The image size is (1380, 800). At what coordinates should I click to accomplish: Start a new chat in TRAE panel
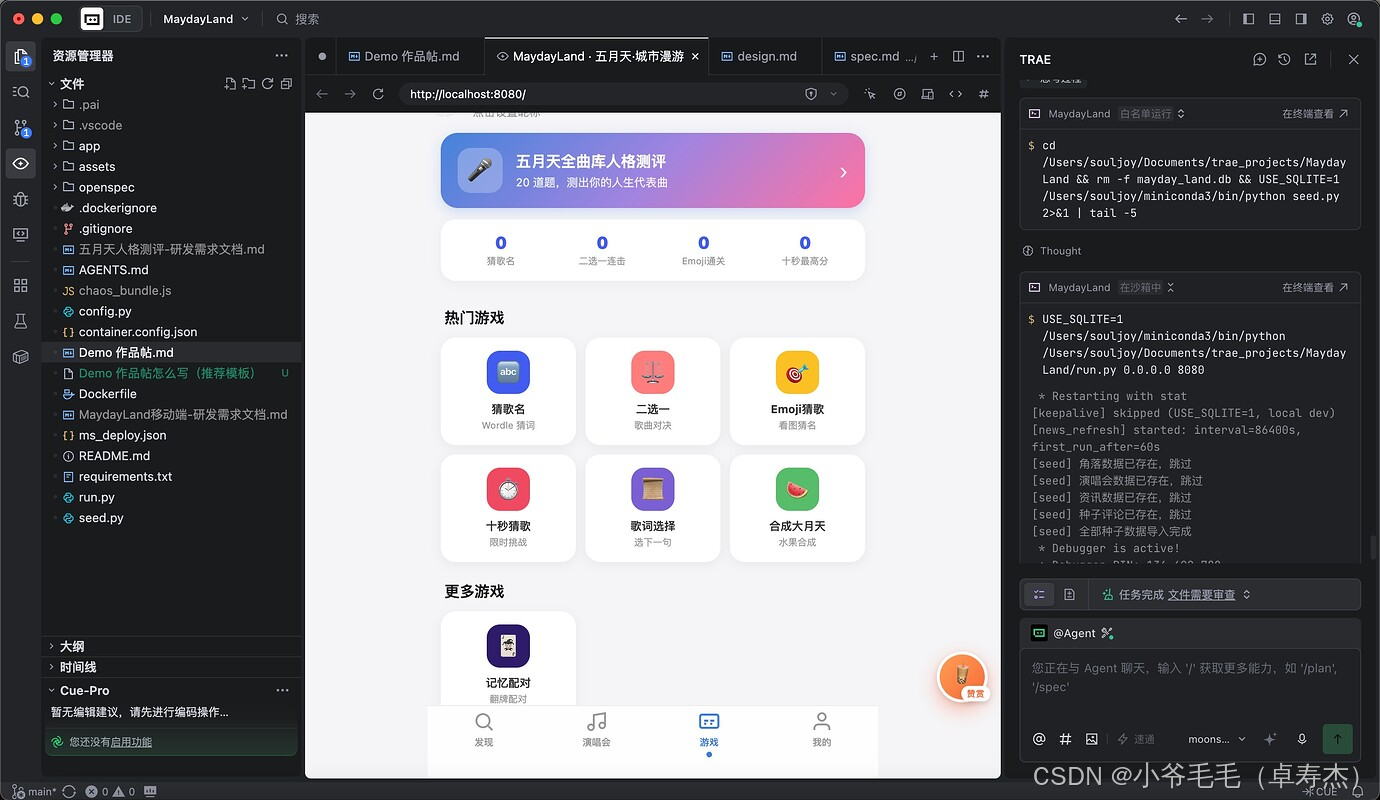click(x=1259, y=60)
